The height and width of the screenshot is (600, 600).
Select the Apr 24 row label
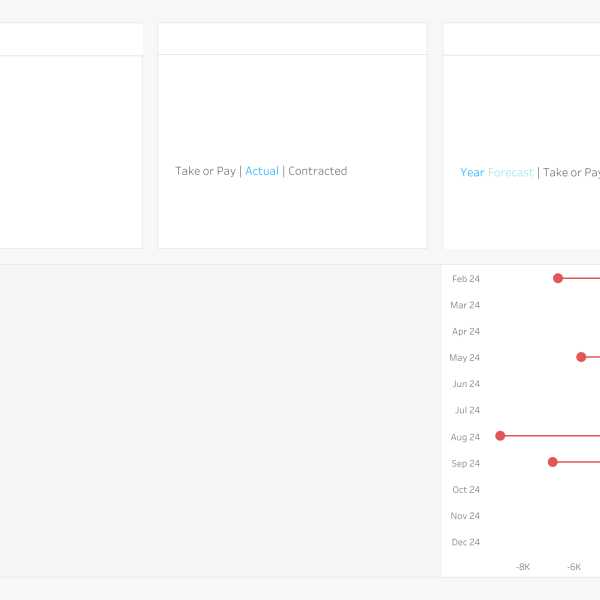(466, 331)
